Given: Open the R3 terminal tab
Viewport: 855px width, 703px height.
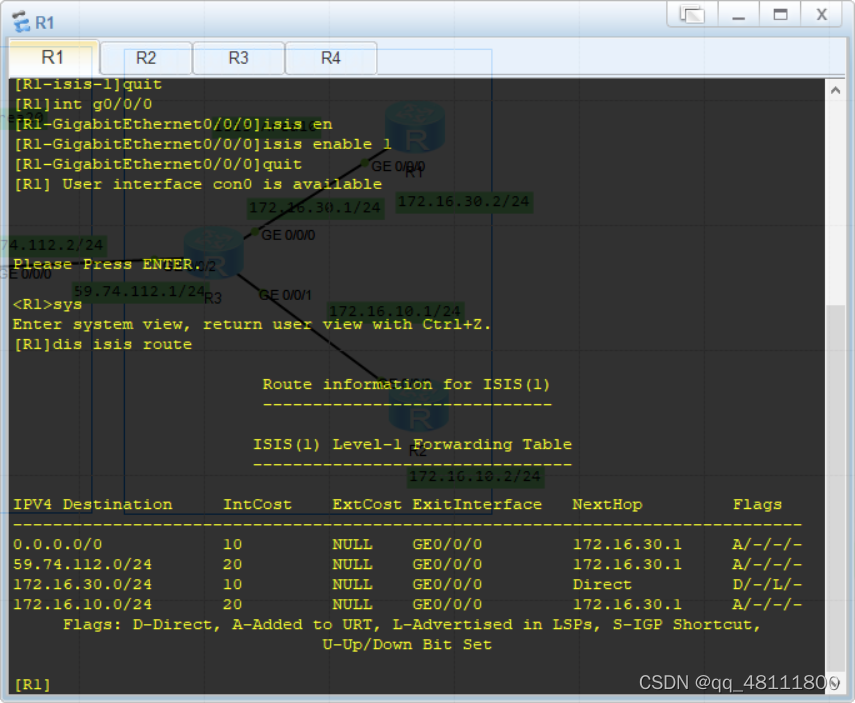Looking at the screenshot, I should click(x=238, y=58).
